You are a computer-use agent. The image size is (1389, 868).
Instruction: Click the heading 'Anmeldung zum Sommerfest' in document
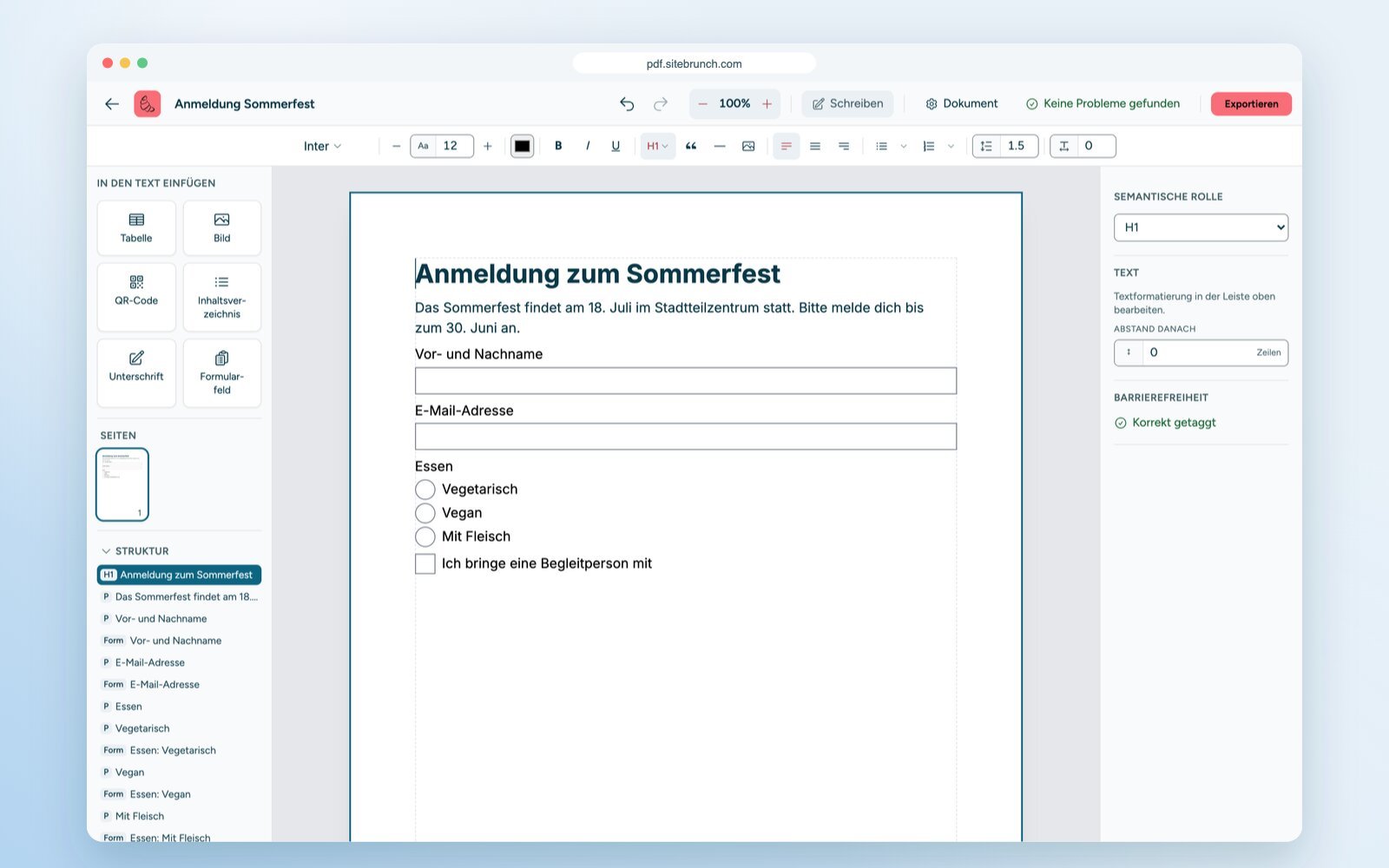[597, 273]
